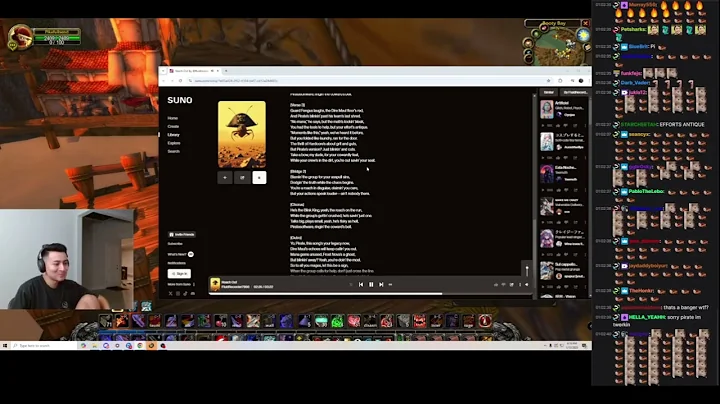The image size is (720, 404).
Task: Adjust the vertical volume slider above speaker
Action: click(x=527, y=270)
